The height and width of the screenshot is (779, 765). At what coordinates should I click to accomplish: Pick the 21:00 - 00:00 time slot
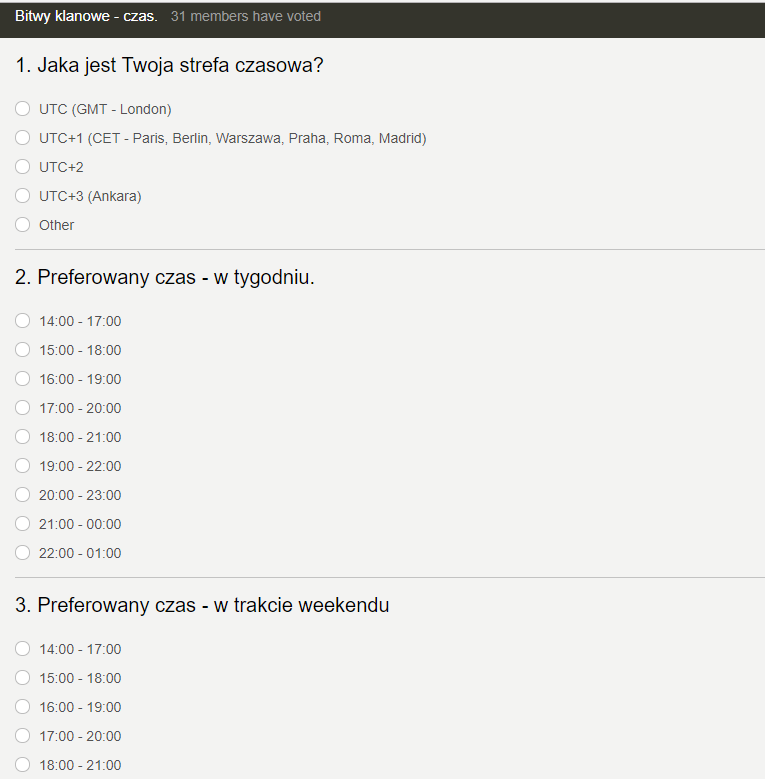tap(23, 524)
